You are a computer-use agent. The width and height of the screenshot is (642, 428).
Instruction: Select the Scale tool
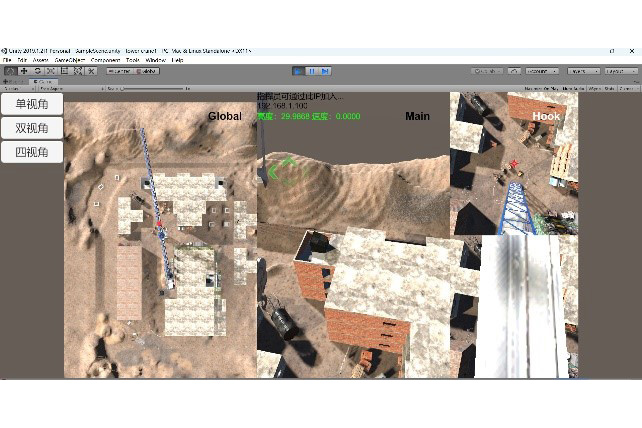(51, 71)
